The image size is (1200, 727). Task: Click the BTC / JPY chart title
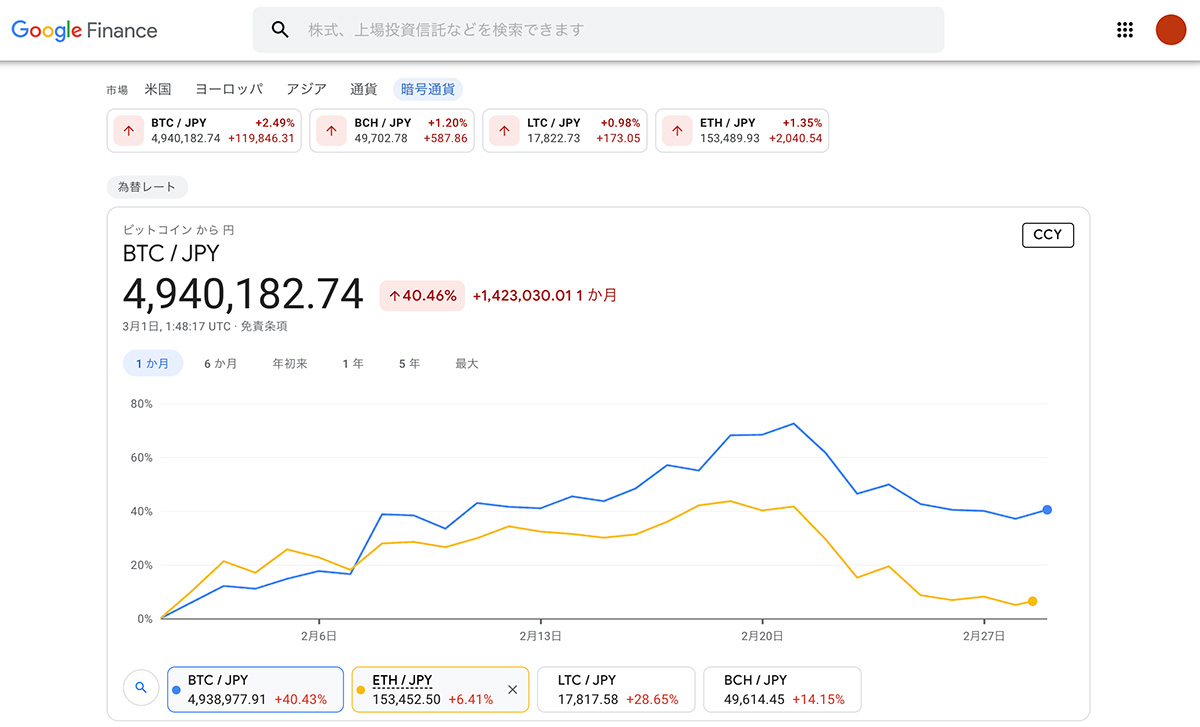pyautogui.click(x=171, y=253)
